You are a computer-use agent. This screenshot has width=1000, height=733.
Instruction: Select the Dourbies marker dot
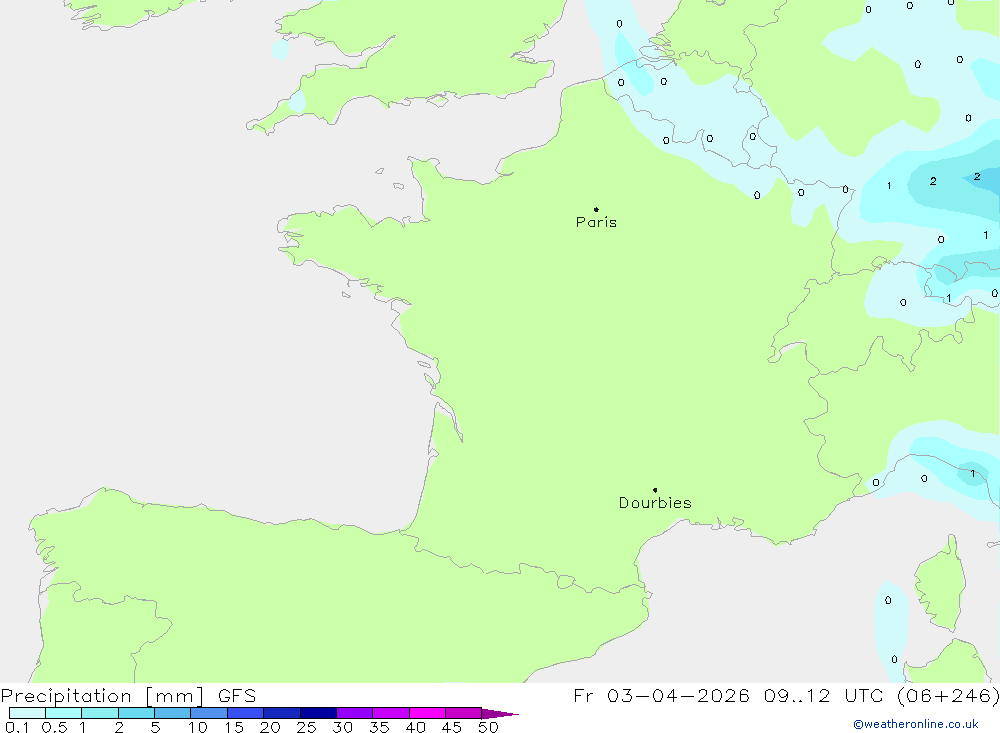tap(655, 490)
